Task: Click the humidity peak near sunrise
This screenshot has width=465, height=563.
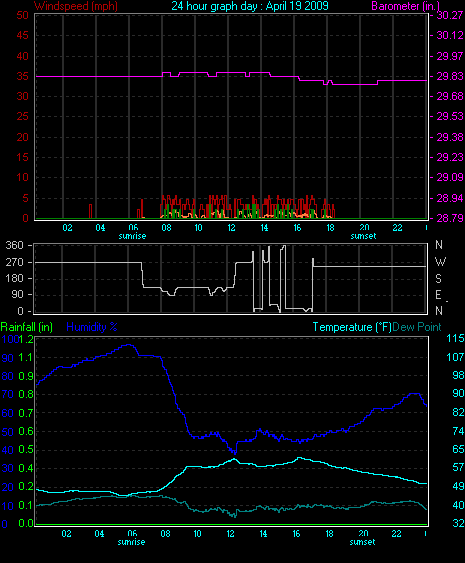Action: 129,345
